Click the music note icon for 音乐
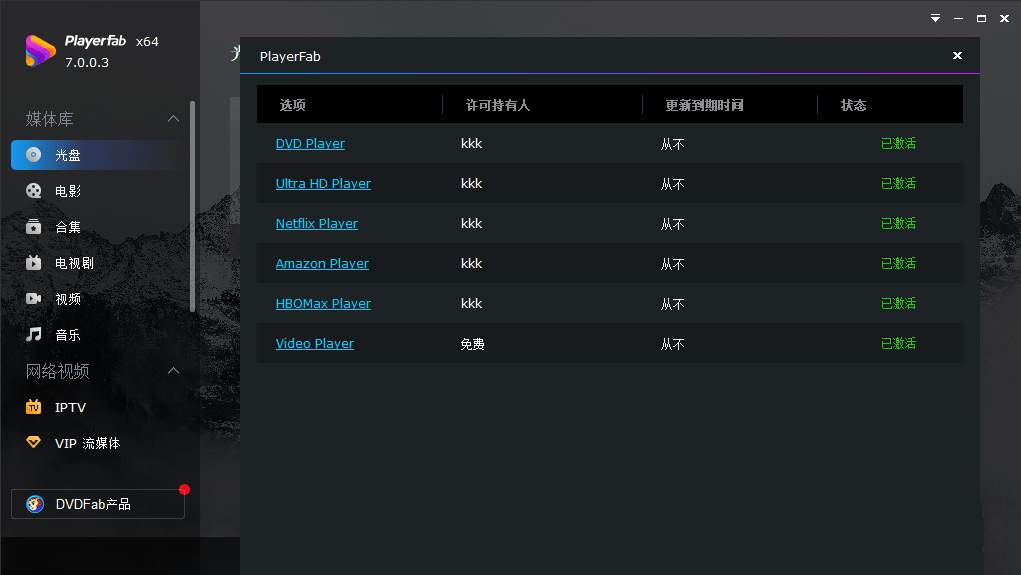Screen dimensions: 1021x575 click(34, 335)
